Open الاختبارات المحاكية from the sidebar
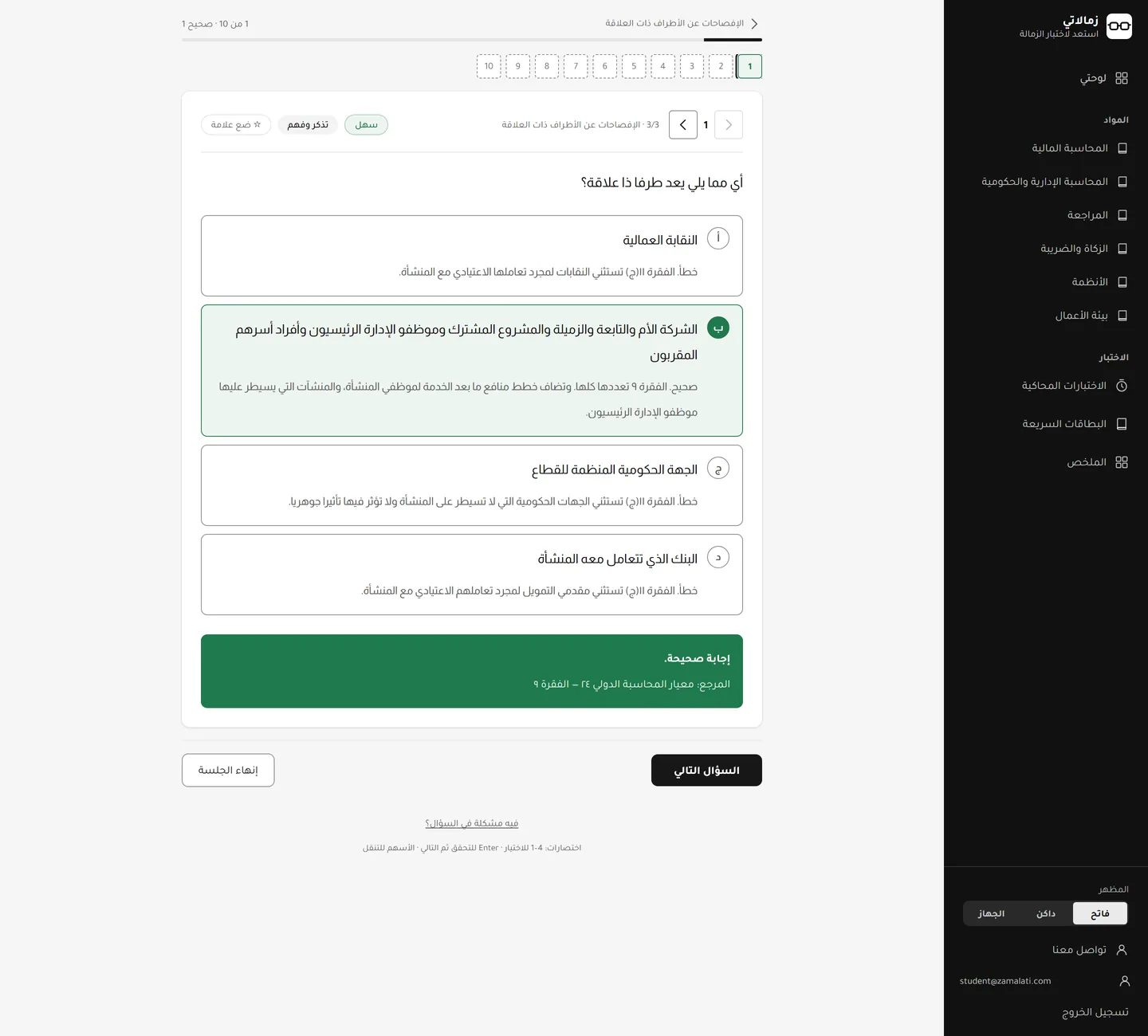The image size is (1148, 1036). click(1046, 386)
